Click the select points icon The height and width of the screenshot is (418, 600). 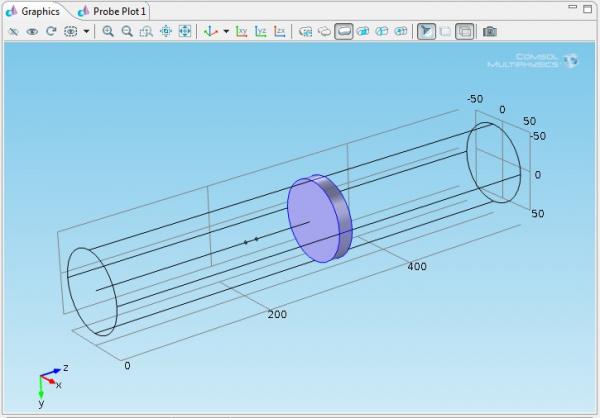(382, 31)
